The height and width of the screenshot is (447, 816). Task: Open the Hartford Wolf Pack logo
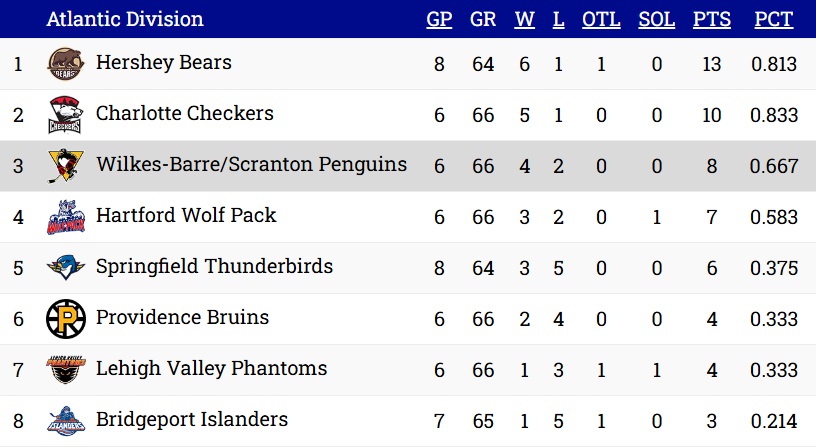66,216
